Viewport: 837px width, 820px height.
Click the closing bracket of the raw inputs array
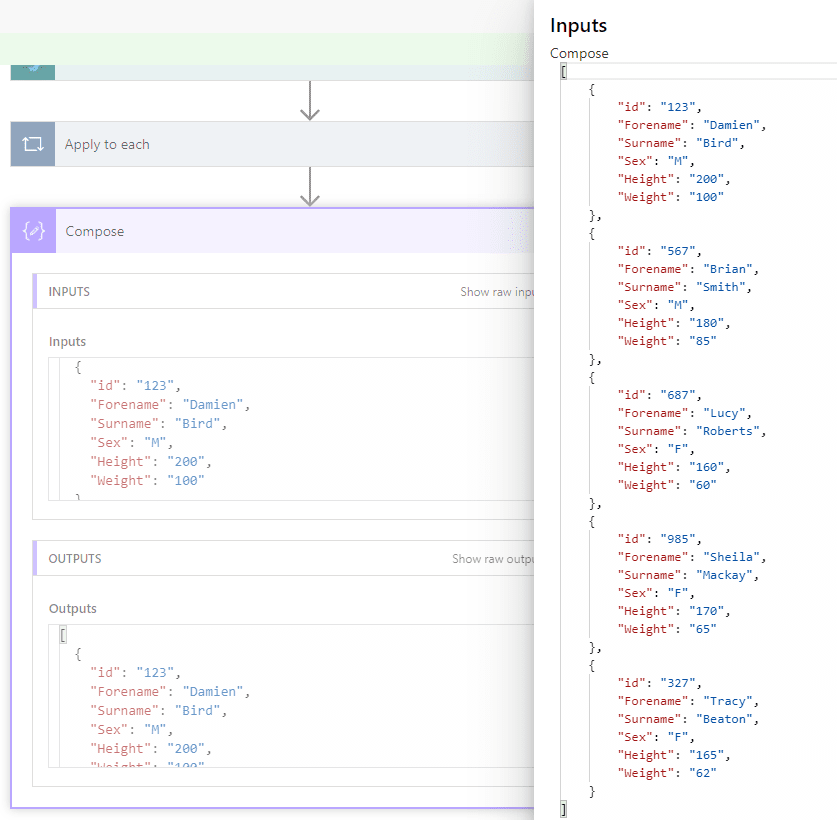(564, 807)
